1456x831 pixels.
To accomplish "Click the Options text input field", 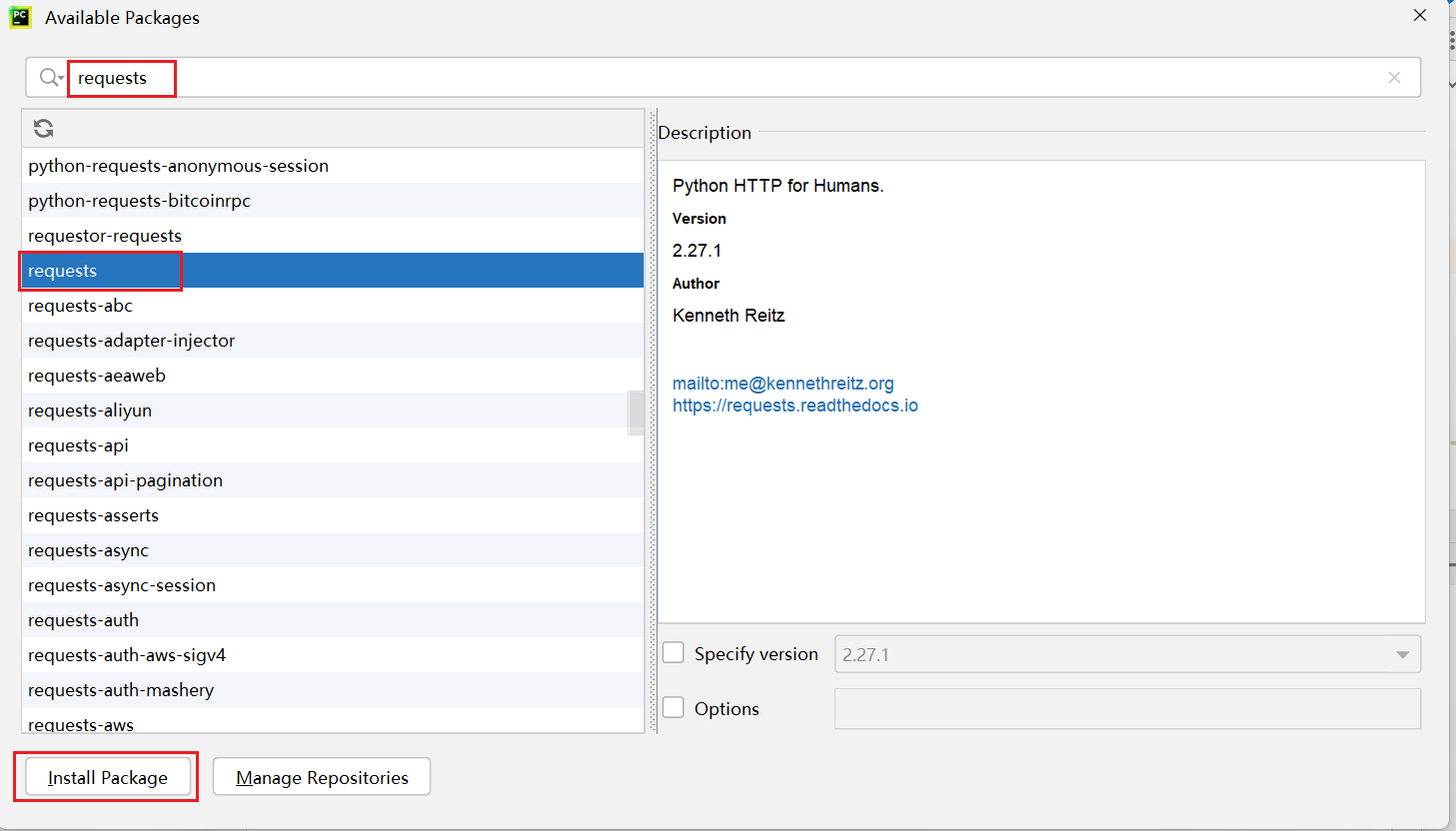I will pos(1127,708).
